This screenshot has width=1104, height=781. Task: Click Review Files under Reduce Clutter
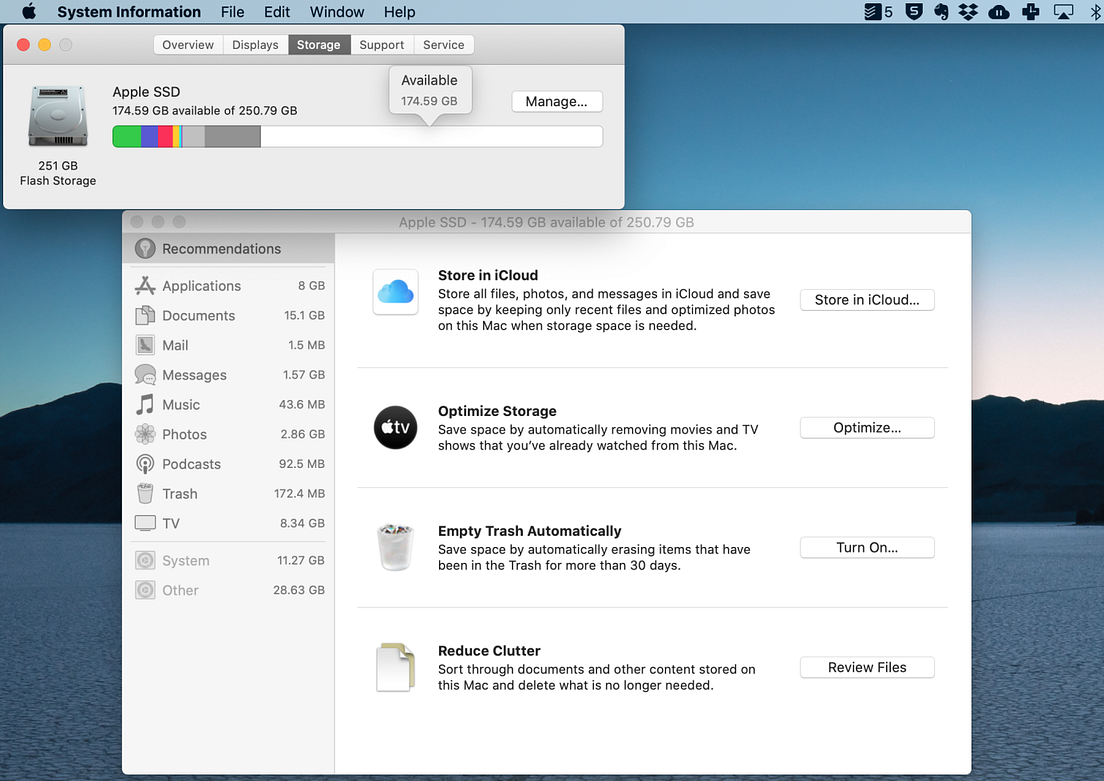pyautogui.click(x=866, y=667)
